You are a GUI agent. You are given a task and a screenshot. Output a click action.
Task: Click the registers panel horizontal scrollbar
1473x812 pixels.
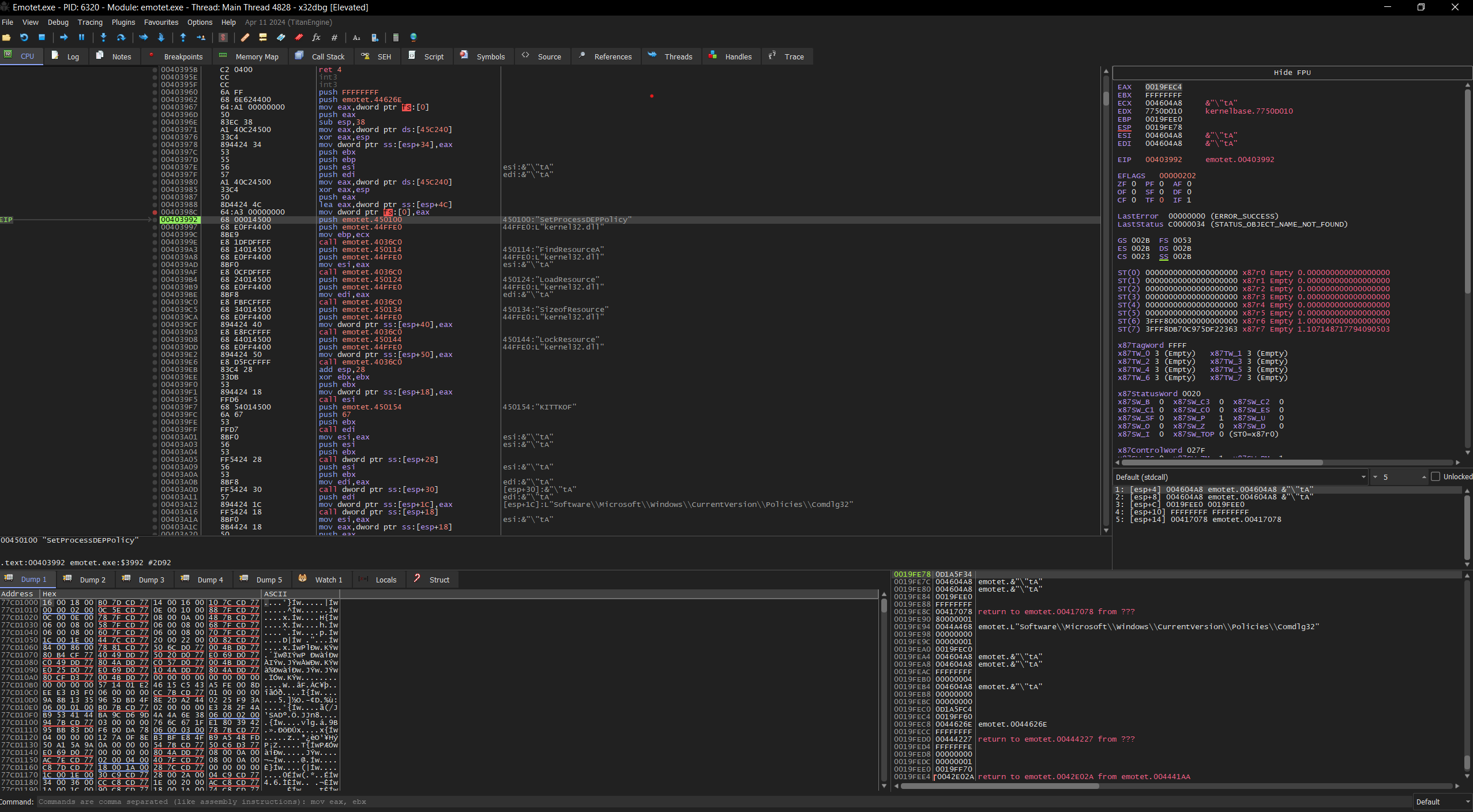pyautogui.click(x=1222, y=463)
